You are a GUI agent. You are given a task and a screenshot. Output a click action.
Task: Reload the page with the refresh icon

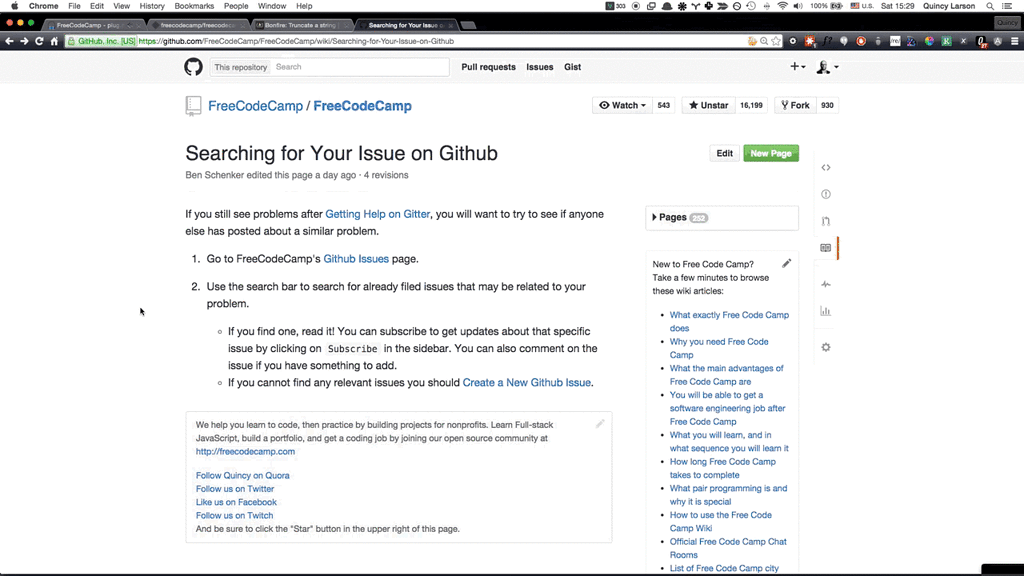pos(37,41)
